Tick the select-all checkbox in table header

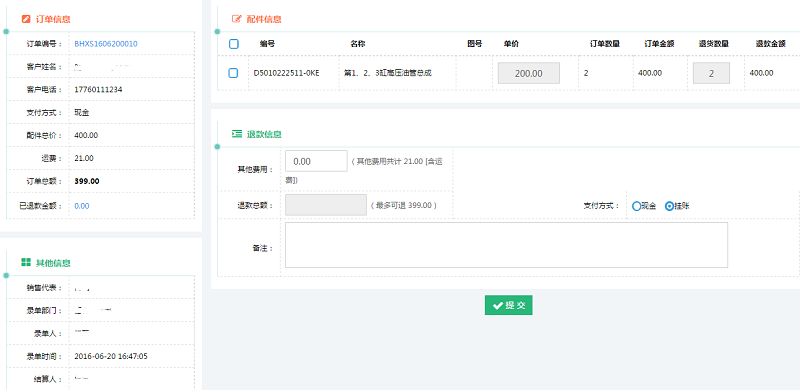point(234,44)
